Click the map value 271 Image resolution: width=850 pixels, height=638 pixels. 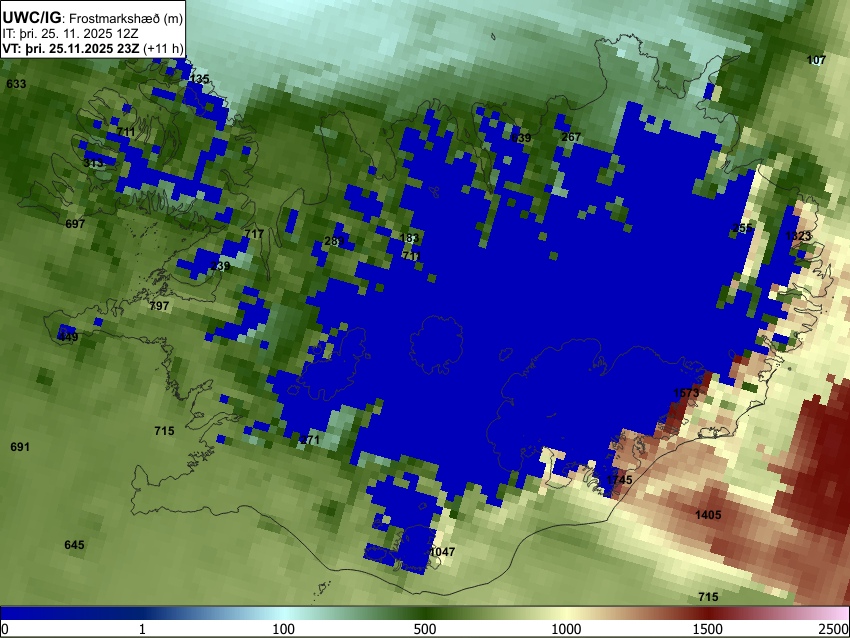(310, 440)
